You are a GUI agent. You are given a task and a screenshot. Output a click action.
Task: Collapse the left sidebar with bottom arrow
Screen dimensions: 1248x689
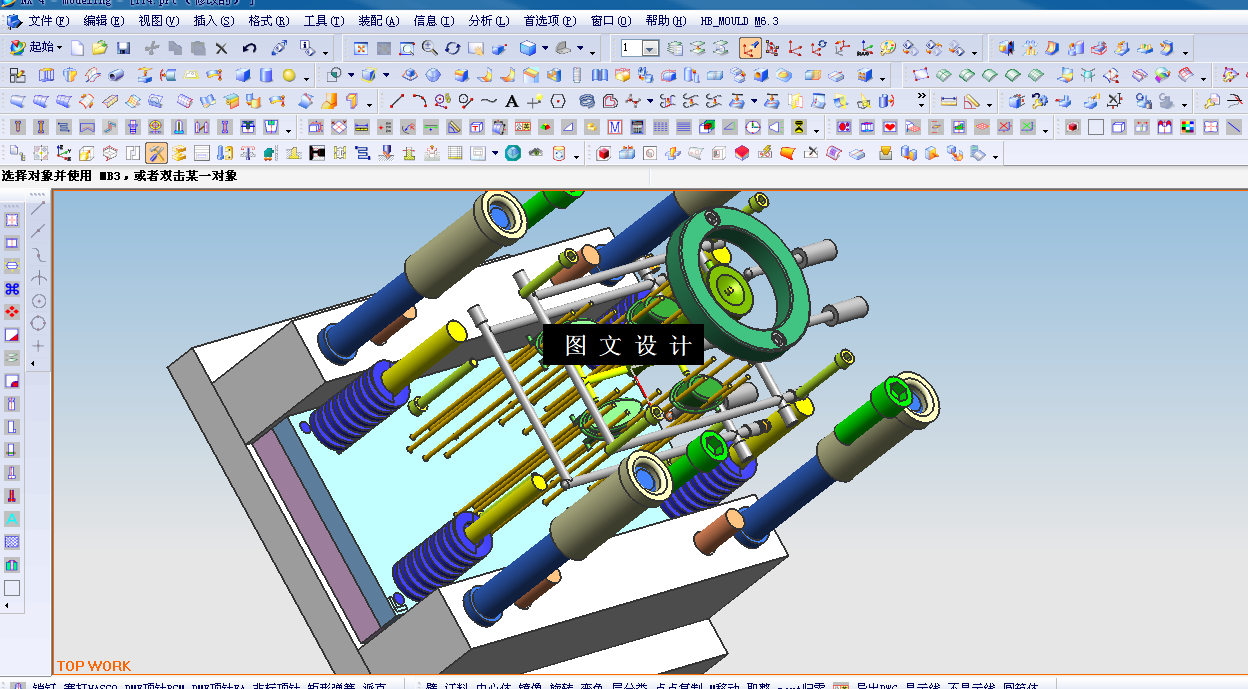point(8,605)
